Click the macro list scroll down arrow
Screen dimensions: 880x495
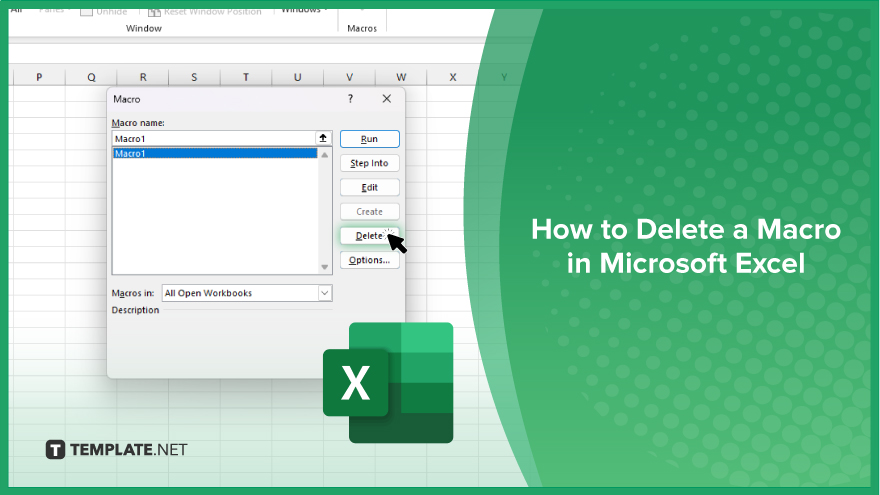pyautogui.click(x=324, y=267)
